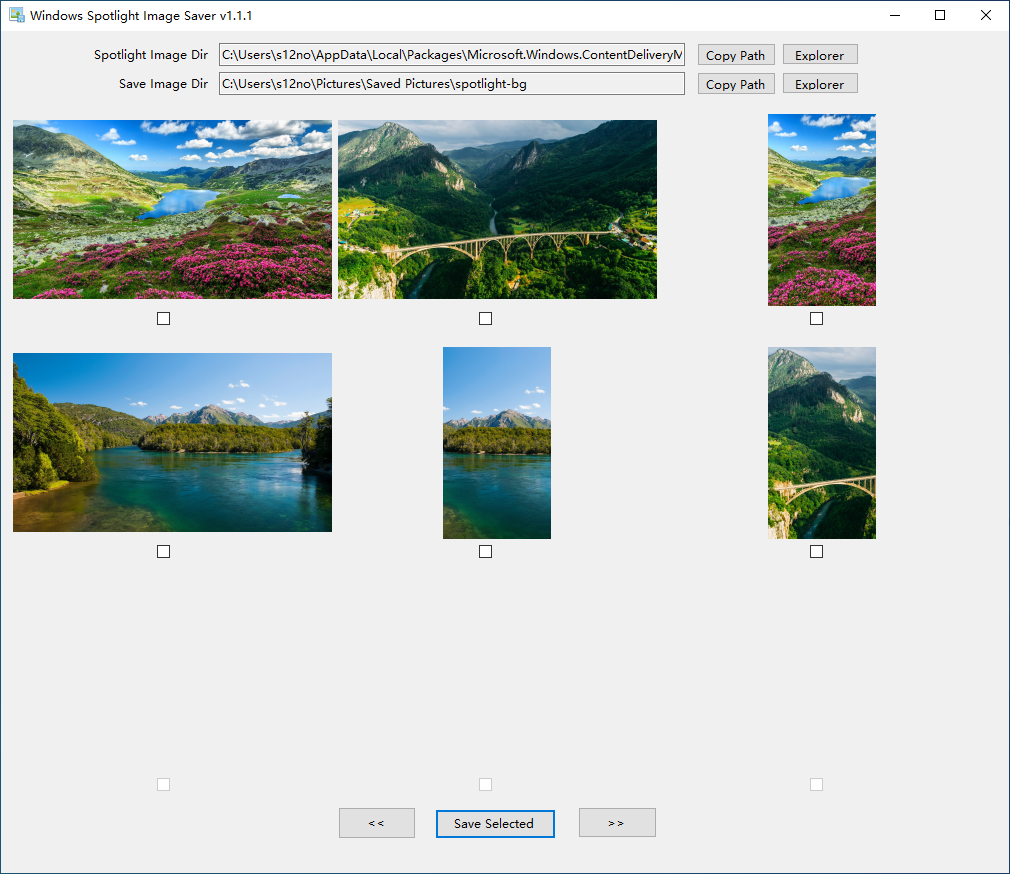This screenshot has width=1010, height=874.
Task: Click the leftmost empty checkbox in the bottom row
Action: 163,784
